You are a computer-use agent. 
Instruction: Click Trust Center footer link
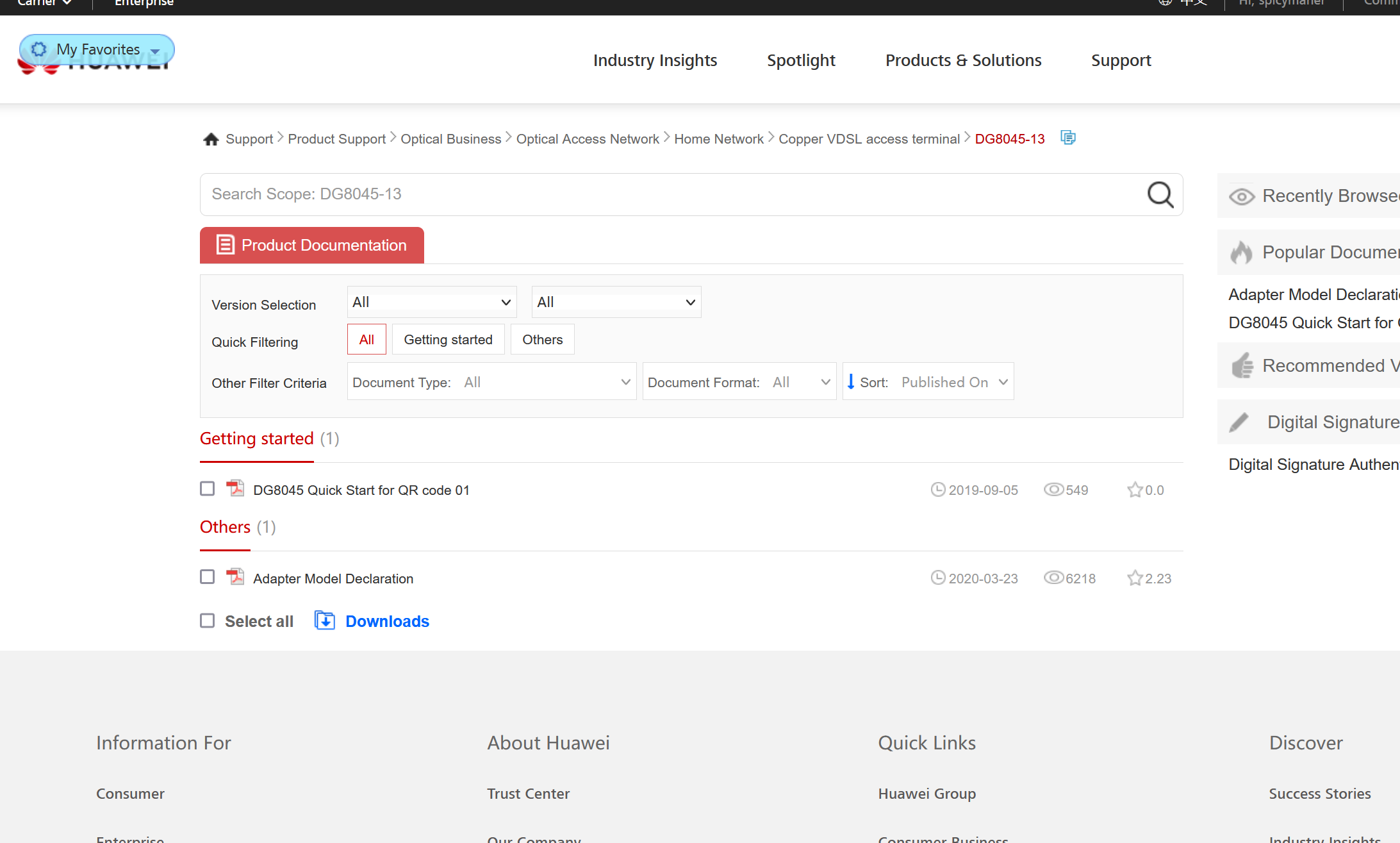[528, 794]
